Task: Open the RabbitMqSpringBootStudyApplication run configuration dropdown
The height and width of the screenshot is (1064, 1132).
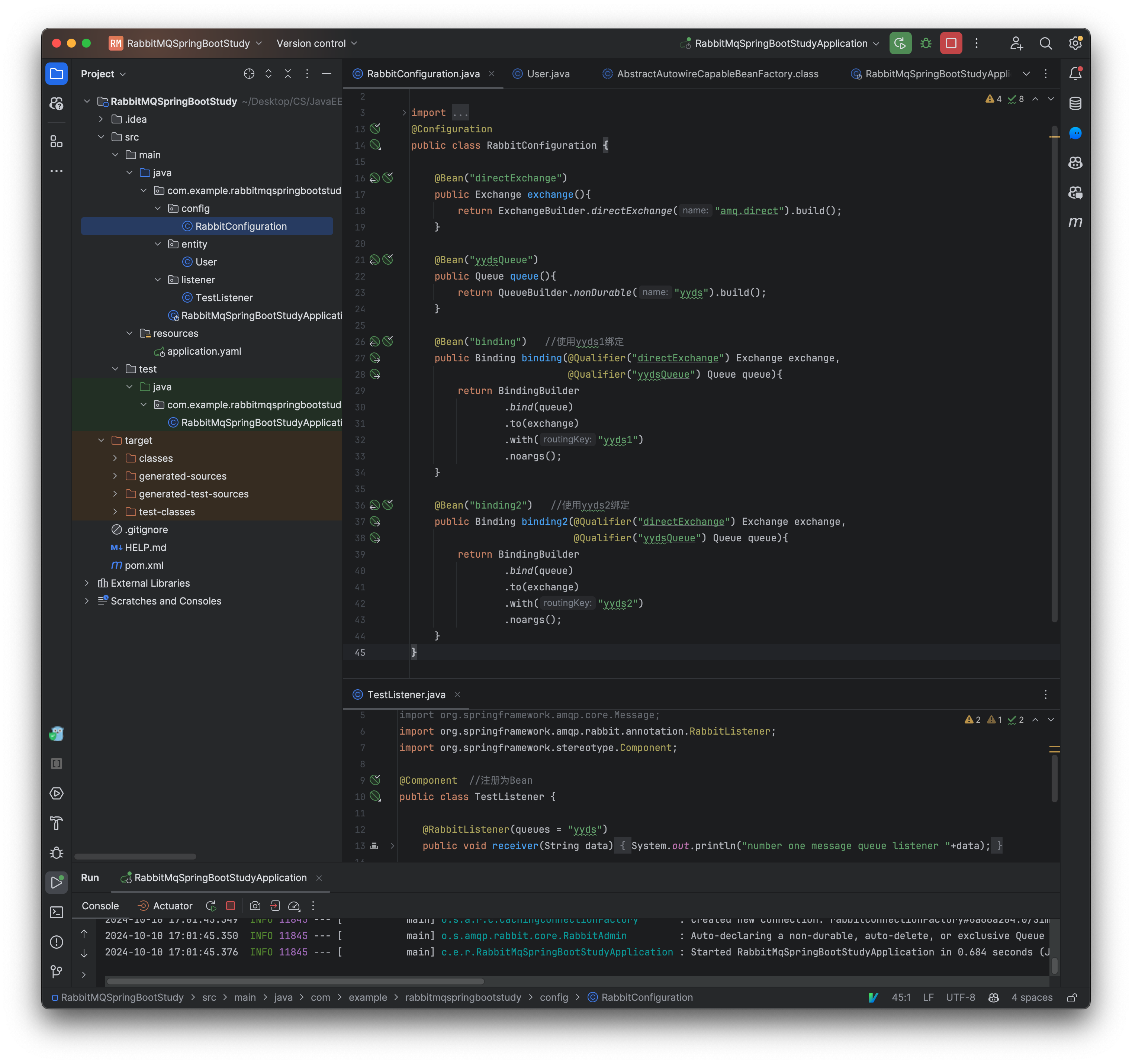Action: point(780,43)
